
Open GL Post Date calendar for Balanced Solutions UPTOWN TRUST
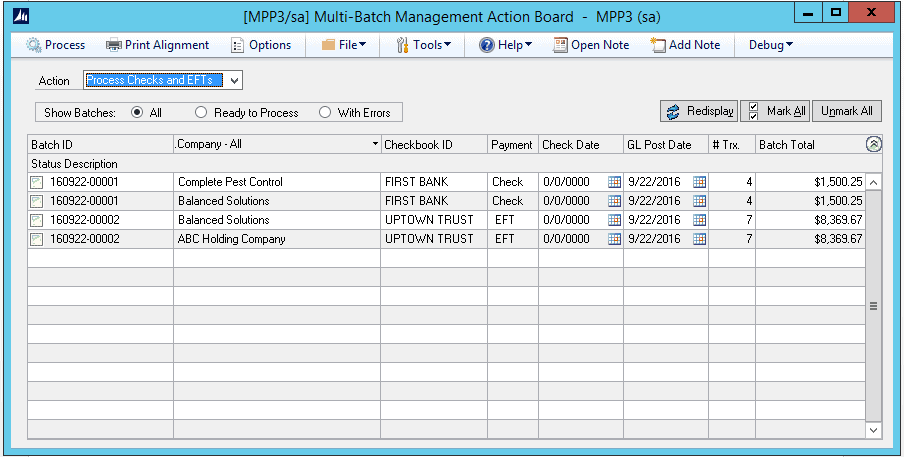[x=699, y=220]
